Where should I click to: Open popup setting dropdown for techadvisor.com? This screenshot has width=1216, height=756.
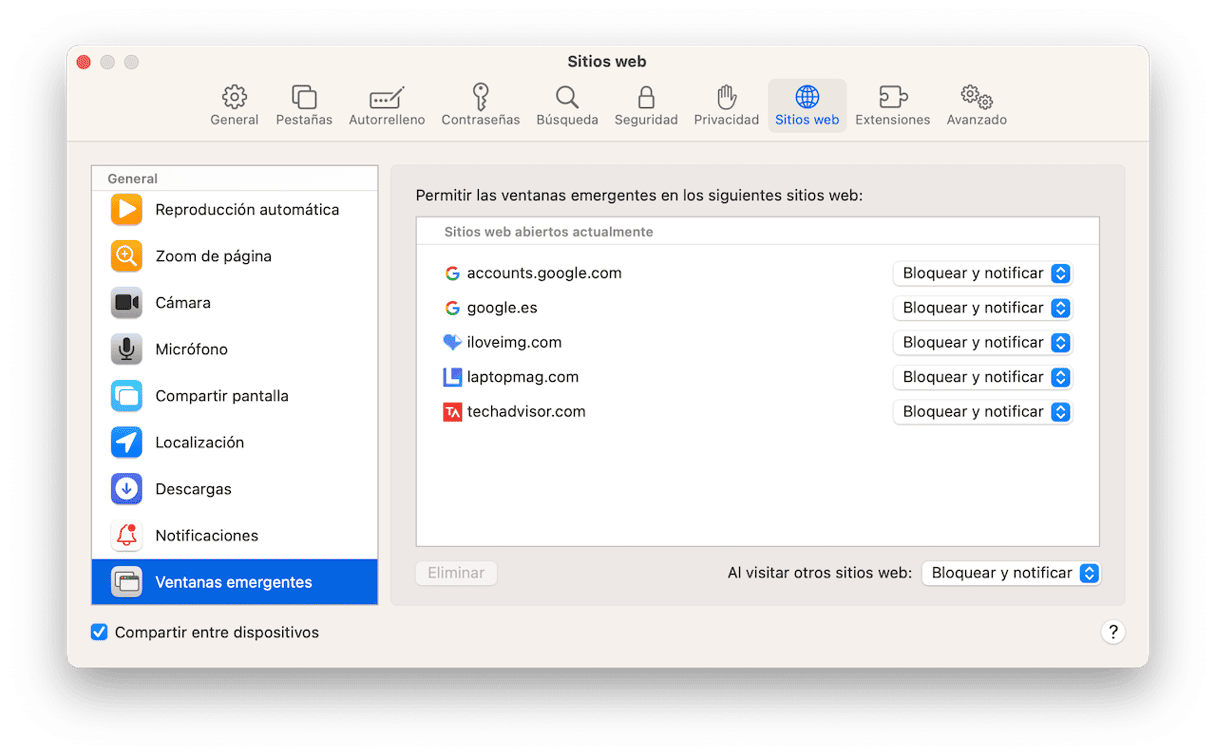982,412
